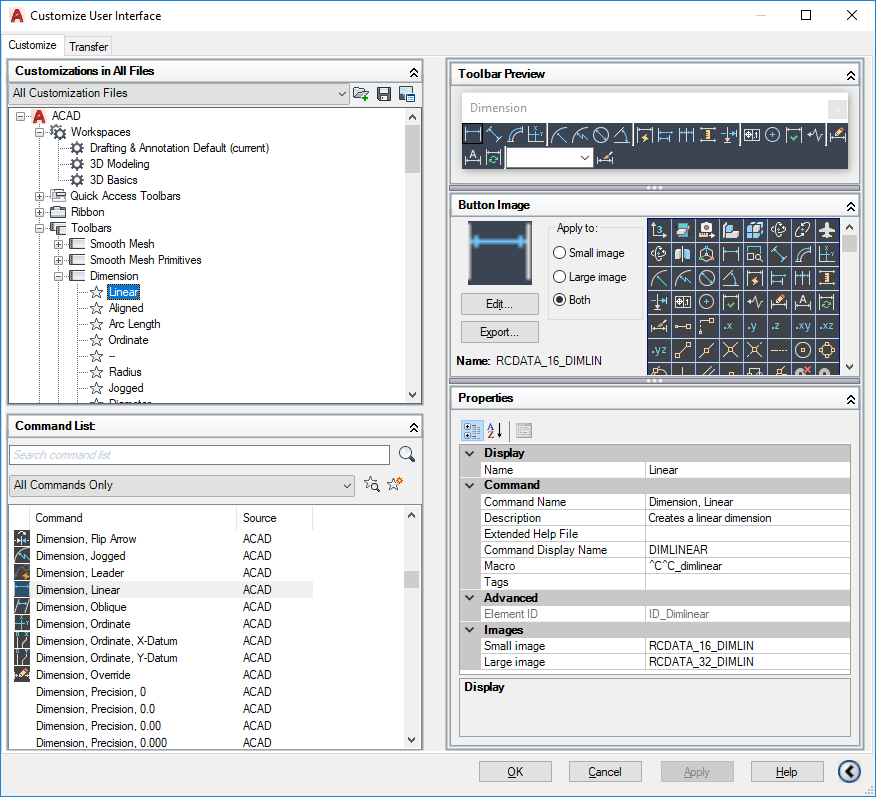Select the camera button image
This screenshot has height=797, width=876.
click(x=707, y=230)
